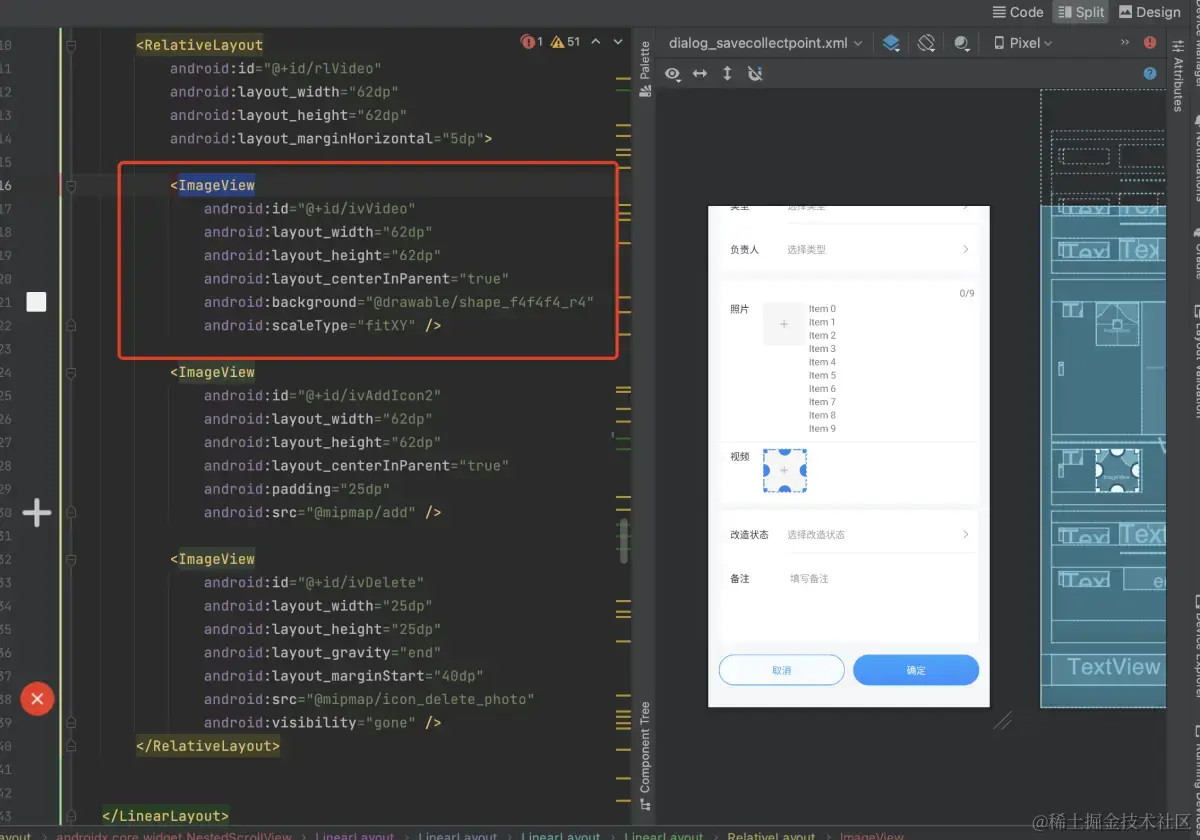Click the 备注 label in preview

tap(739, 579)
